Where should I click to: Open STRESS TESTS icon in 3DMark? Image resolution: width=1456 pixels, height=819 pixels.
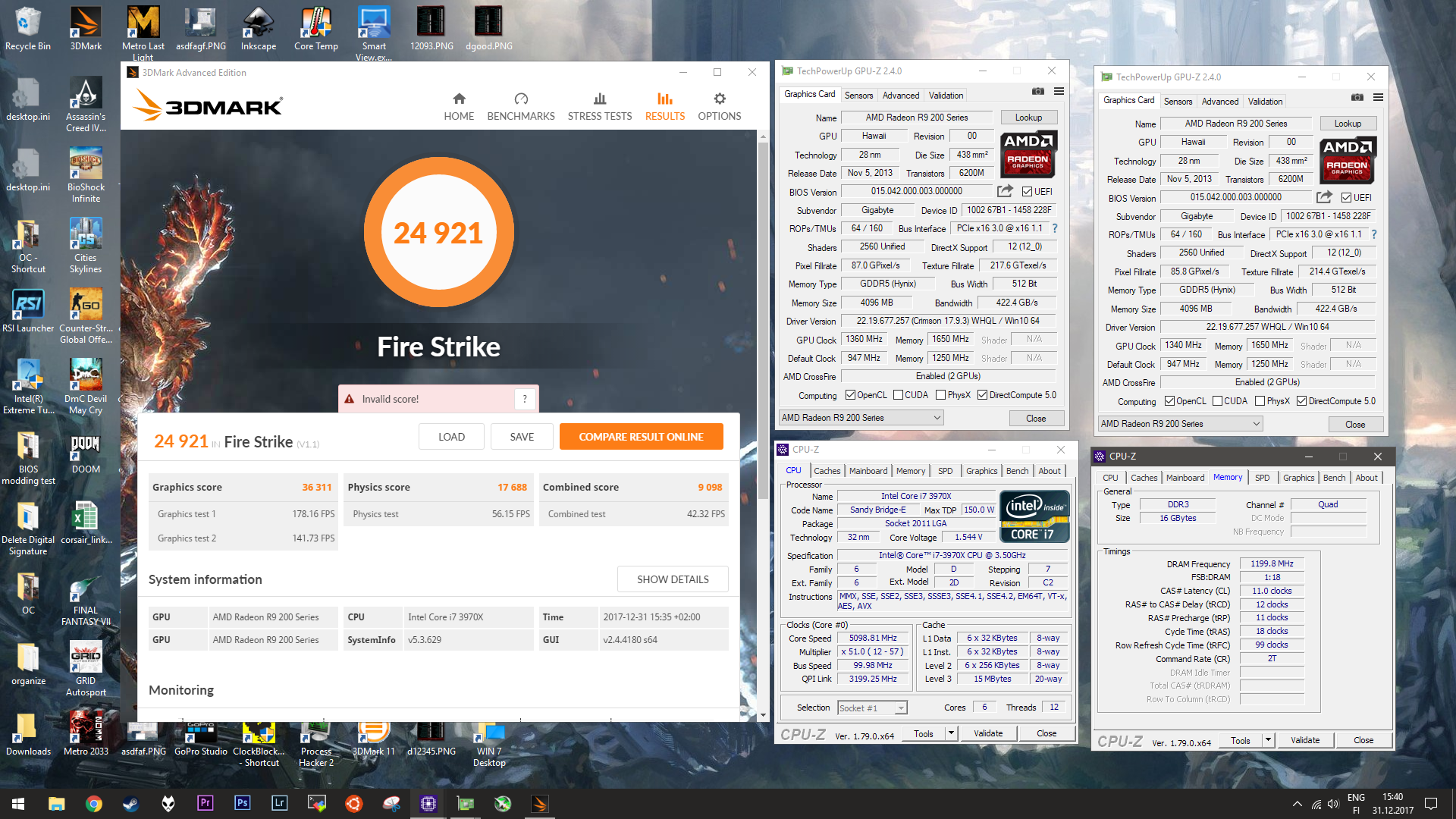click(600, 99)
